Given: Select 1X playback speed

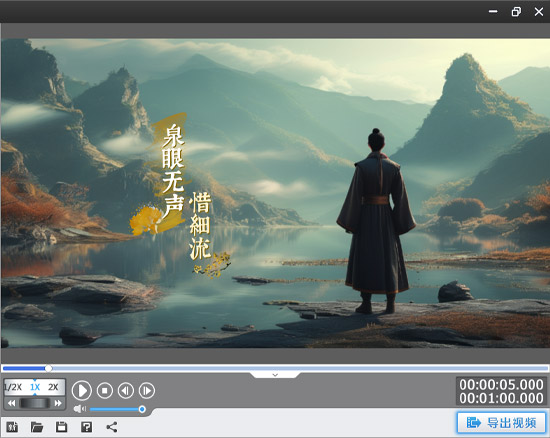Looking at the screenshot, I should point(35,387).
